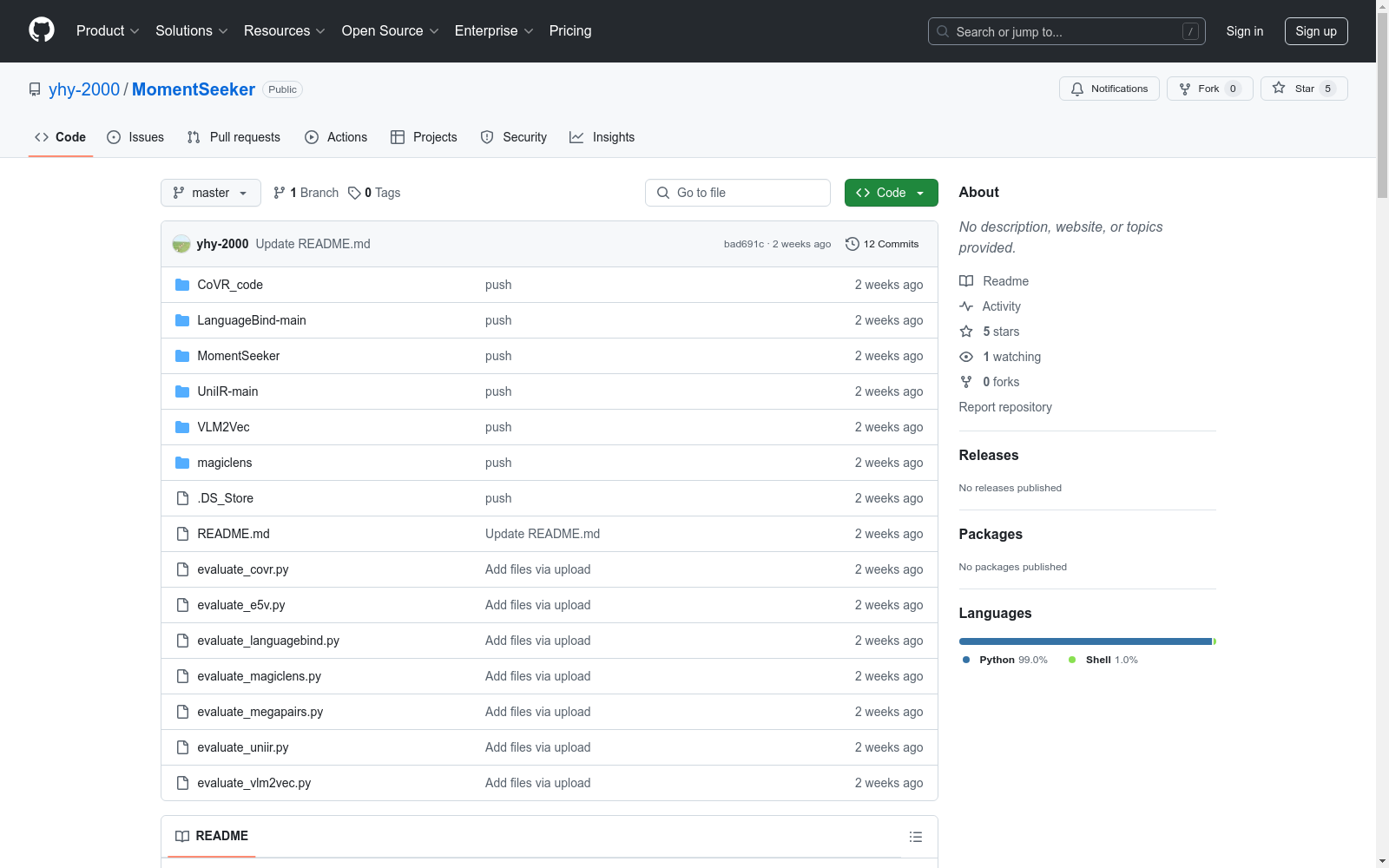Viewport: 1389px width, 868px height.
Task: Open the evaluate_magiclens.py file link
Action: (x=259, y=676)
